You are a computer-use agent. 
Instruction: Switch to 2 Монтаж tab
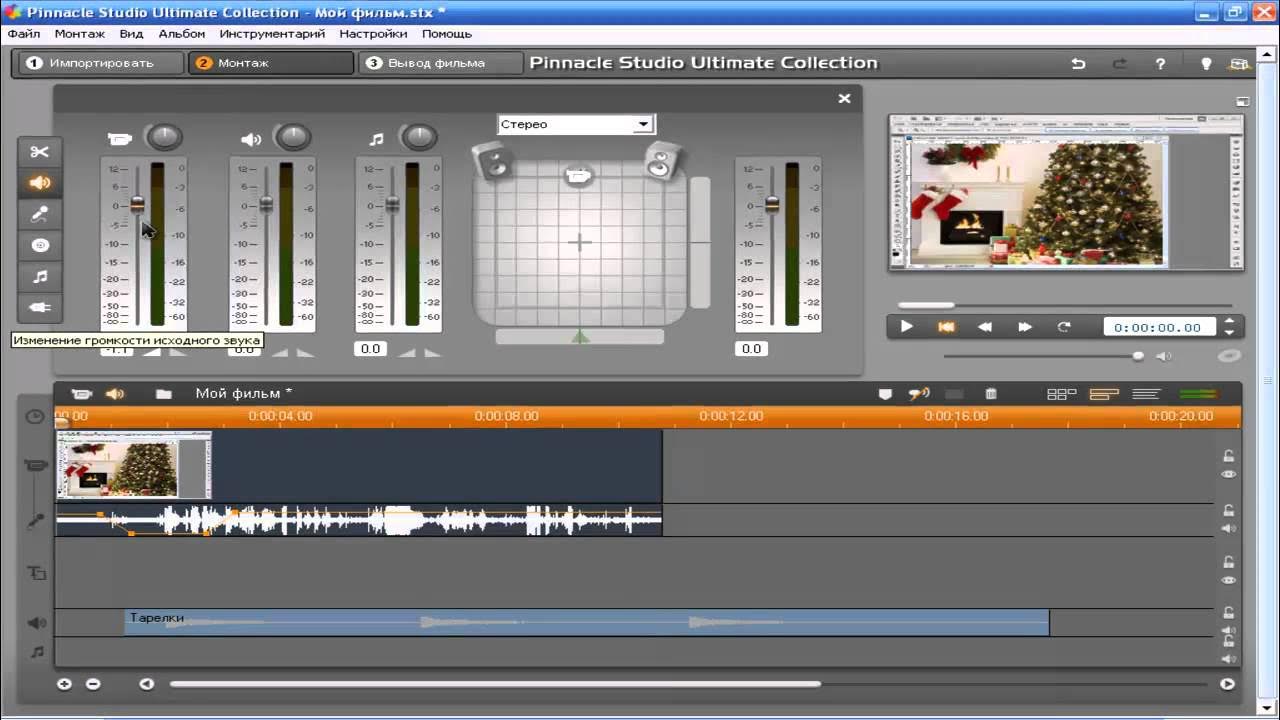(271, 63)
